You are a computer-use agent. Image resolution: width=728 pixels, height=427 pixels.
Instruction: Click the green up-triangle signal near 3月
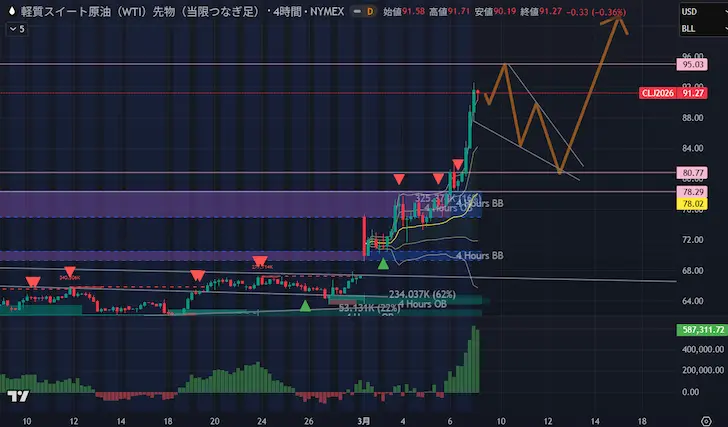pyautogui.click(x=383, y=263)
